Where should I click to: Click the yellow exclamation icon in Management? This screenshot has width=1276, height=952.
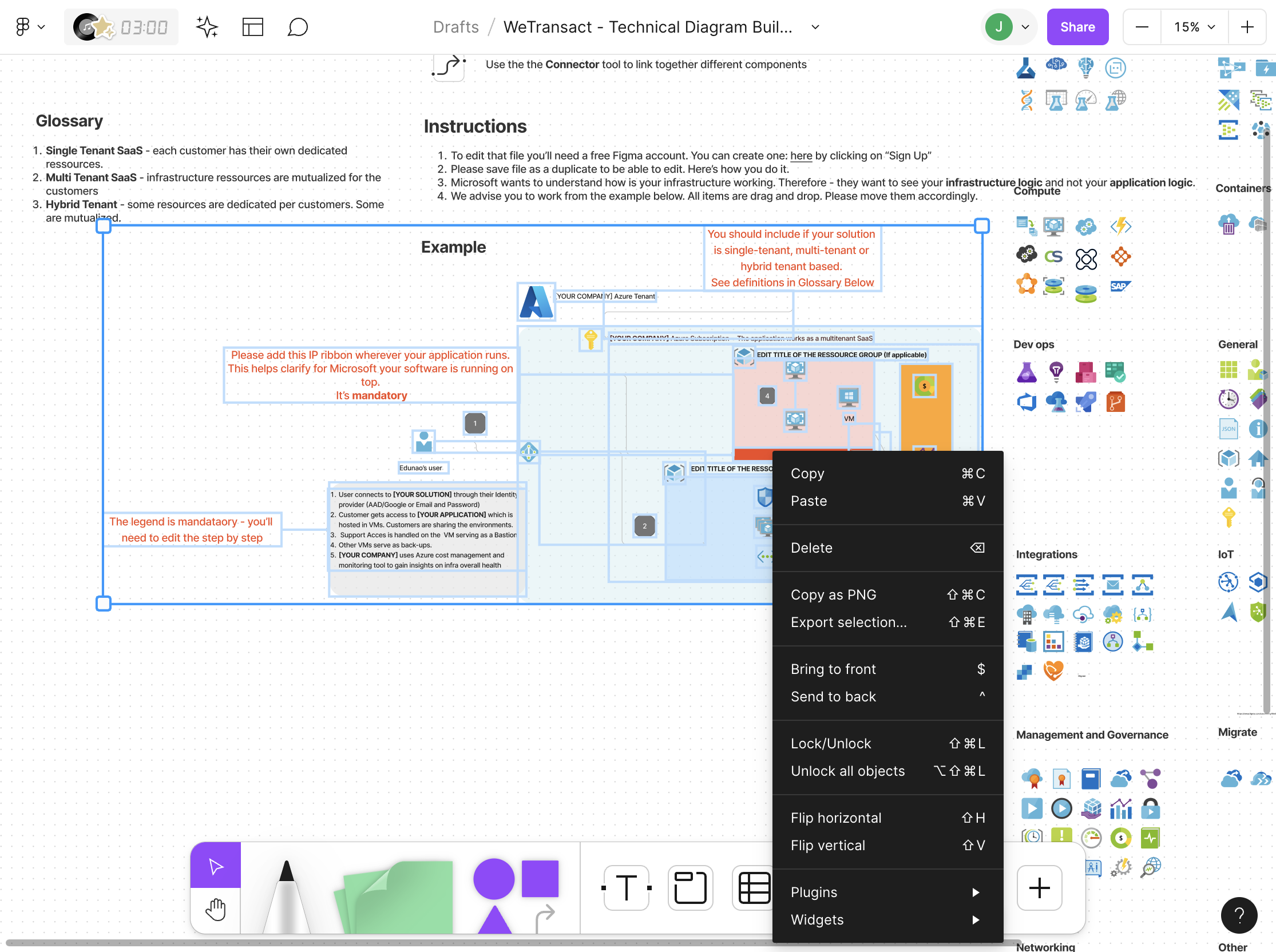[x=1061, y=838]
